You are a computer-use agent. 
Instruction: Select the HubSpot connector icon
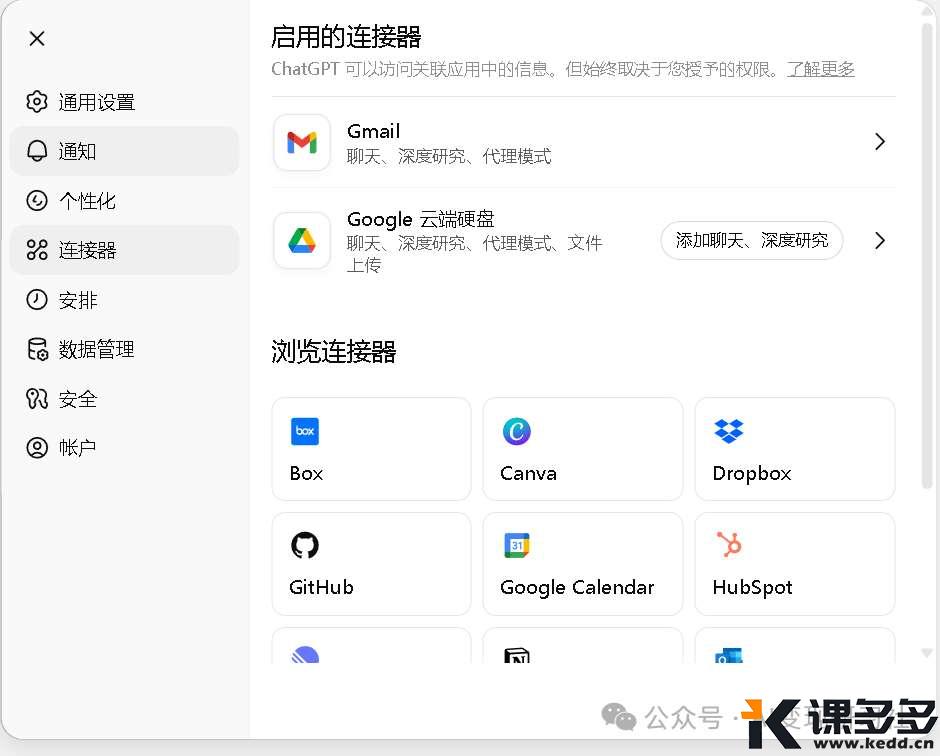729,545
